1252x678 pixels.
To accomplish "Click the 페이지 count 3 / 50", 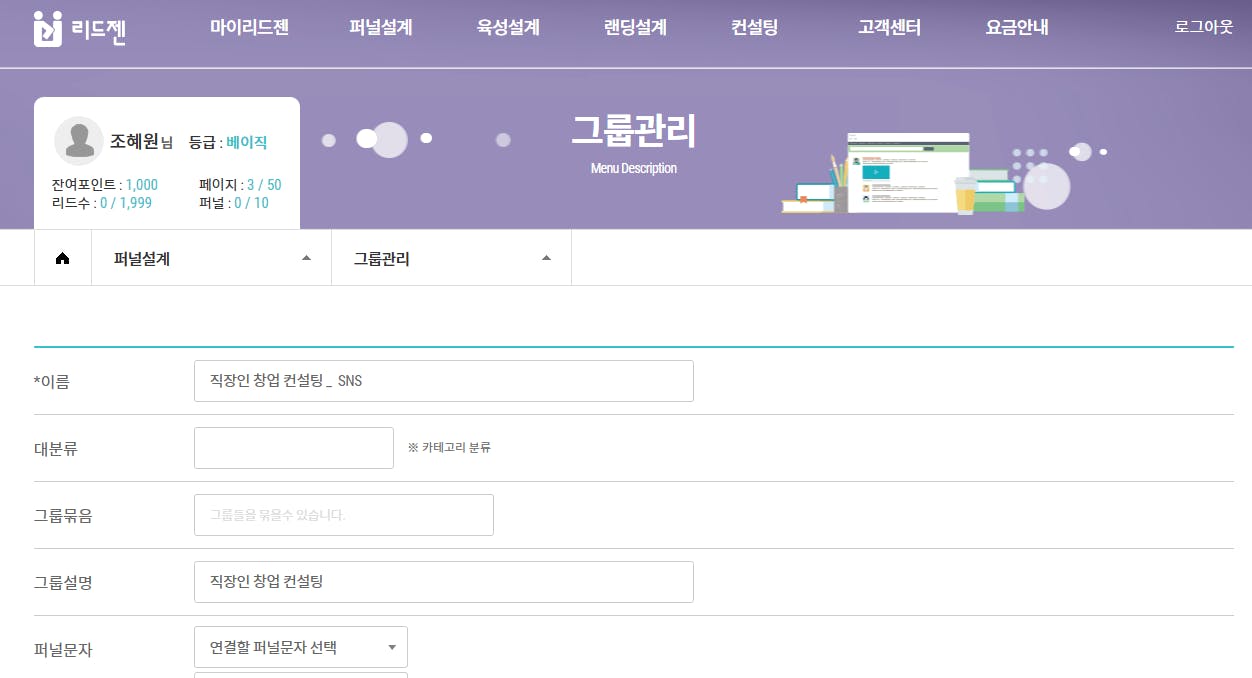I will tap(264, 185).
